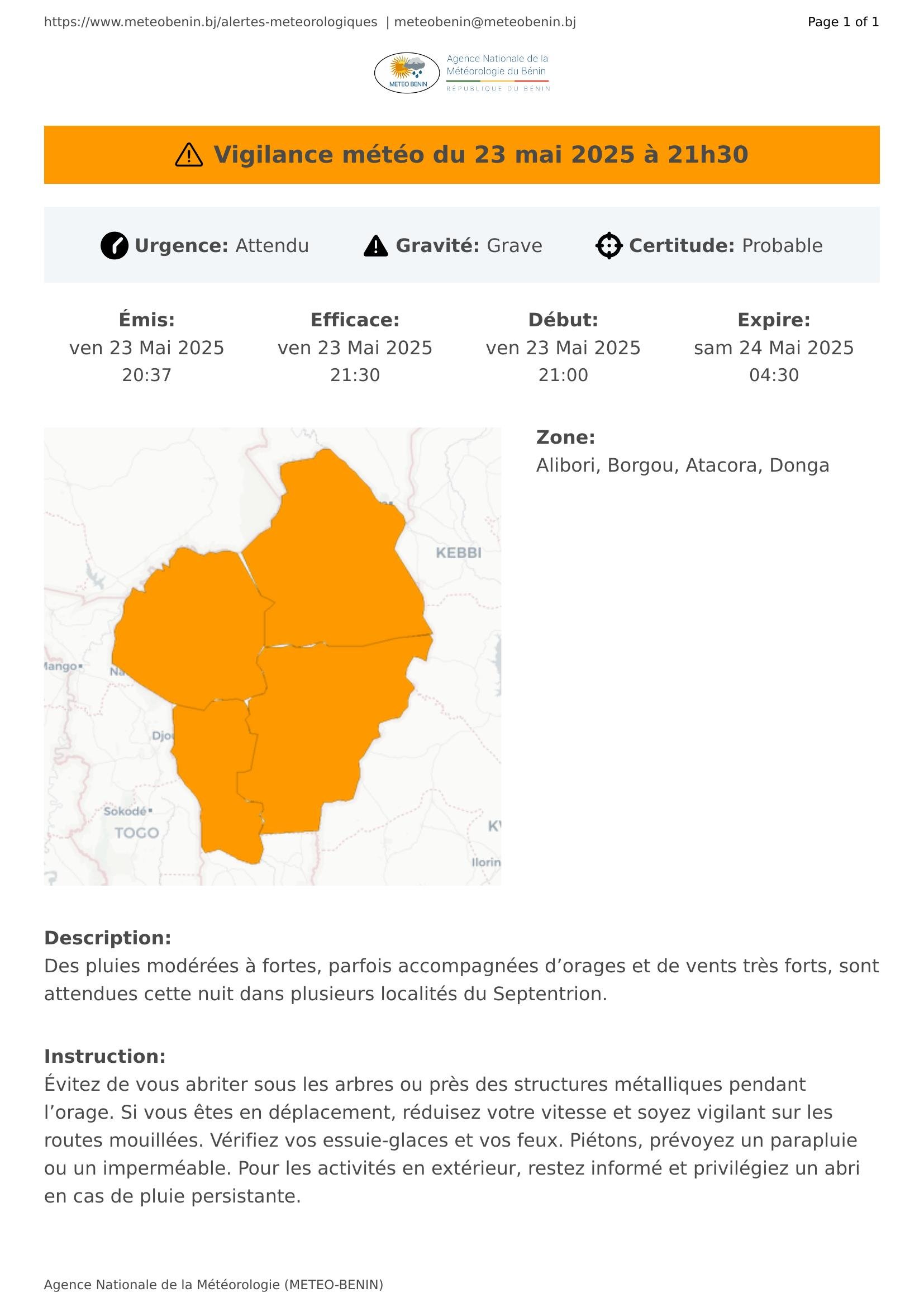Click the TOGO label on the map
Image resolution: width=924 pixels, height=1307 pixels.
(136, 833)
